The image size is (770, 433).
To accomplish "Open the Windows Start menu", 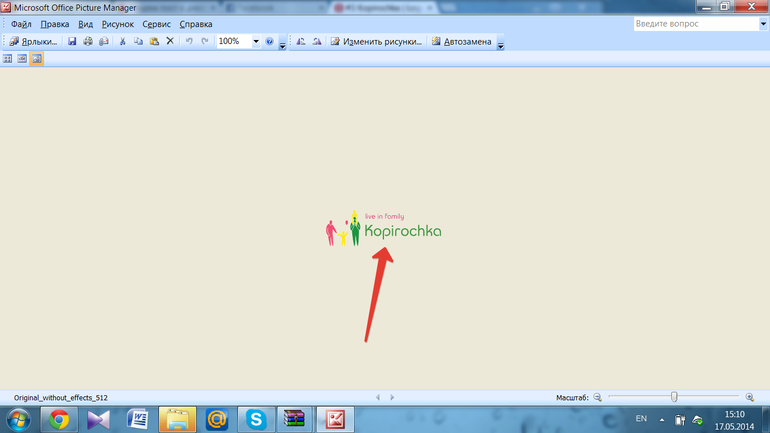I will coord(18,420).
